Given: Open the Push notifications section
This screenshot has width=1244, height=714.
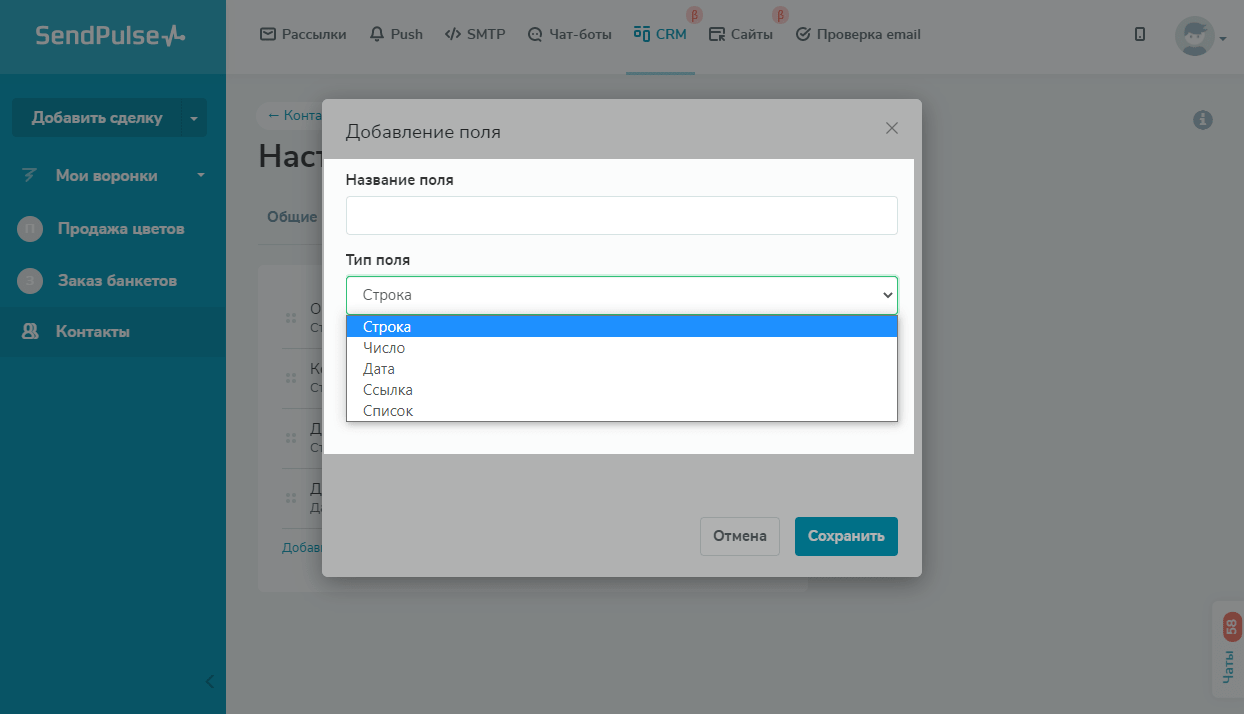Looking at the screenshot, I should 396,34.
